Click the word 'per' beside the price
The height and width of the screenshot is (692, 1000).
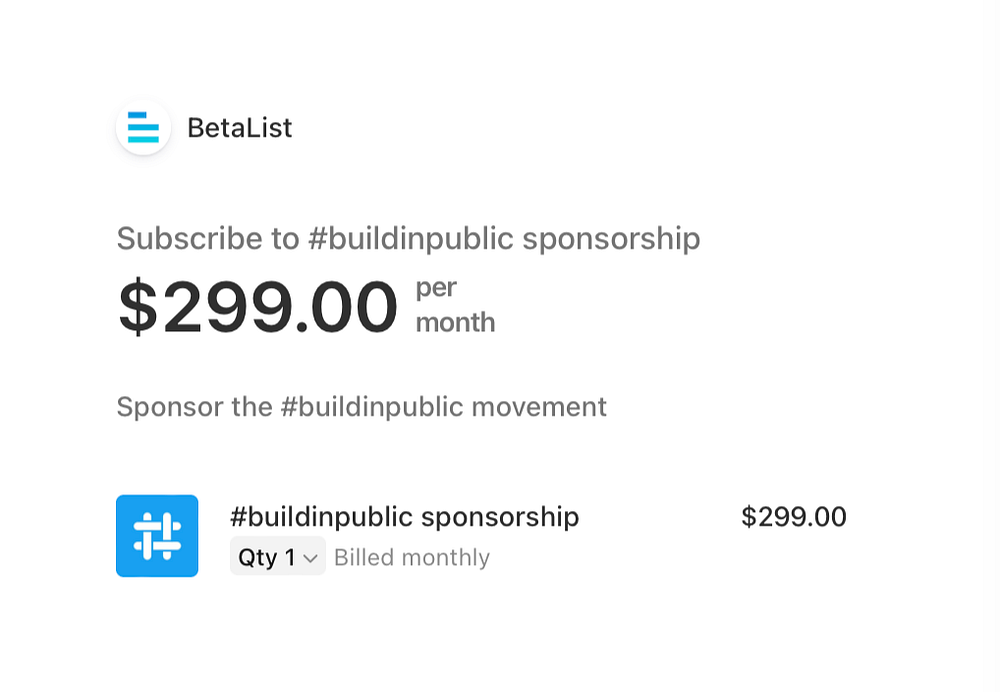click(x=436, y=289)
